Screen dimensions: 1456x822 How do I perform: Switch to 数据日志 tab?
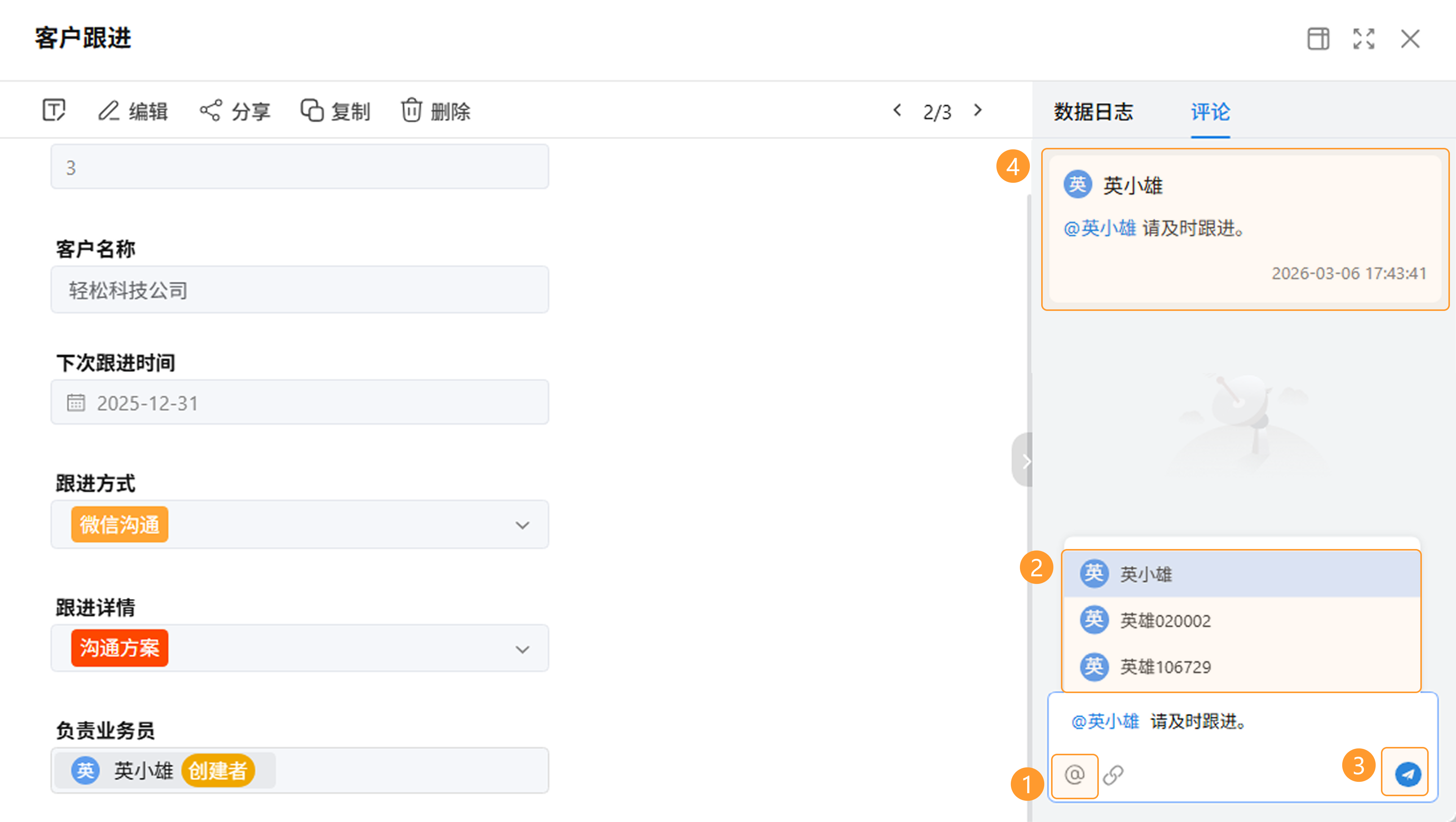point(1093,111)
